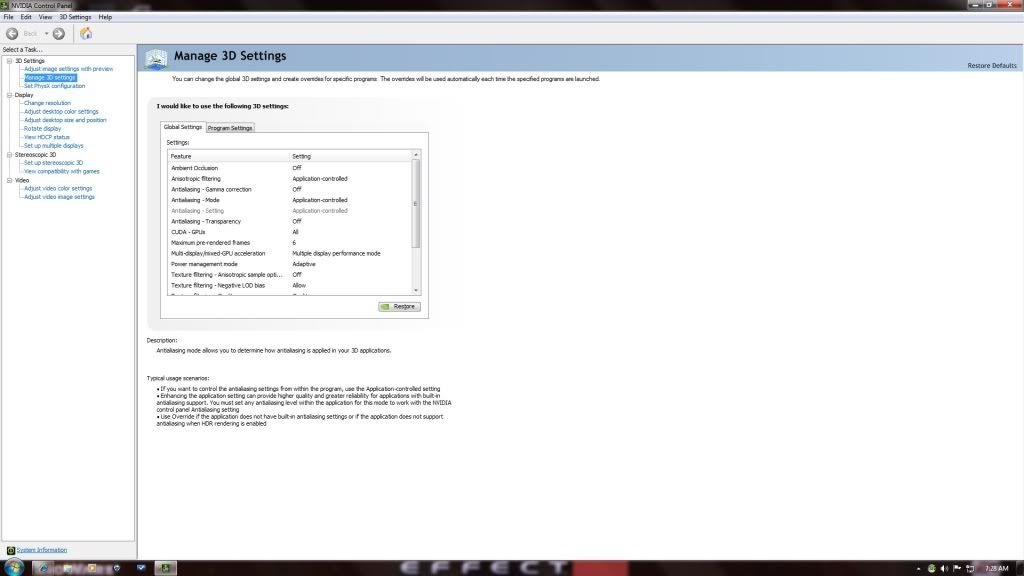Image resolution: width=1024 pixels, height=576 pixels.
Task: Click the Action Center flag icon
Action: [957, 569]
